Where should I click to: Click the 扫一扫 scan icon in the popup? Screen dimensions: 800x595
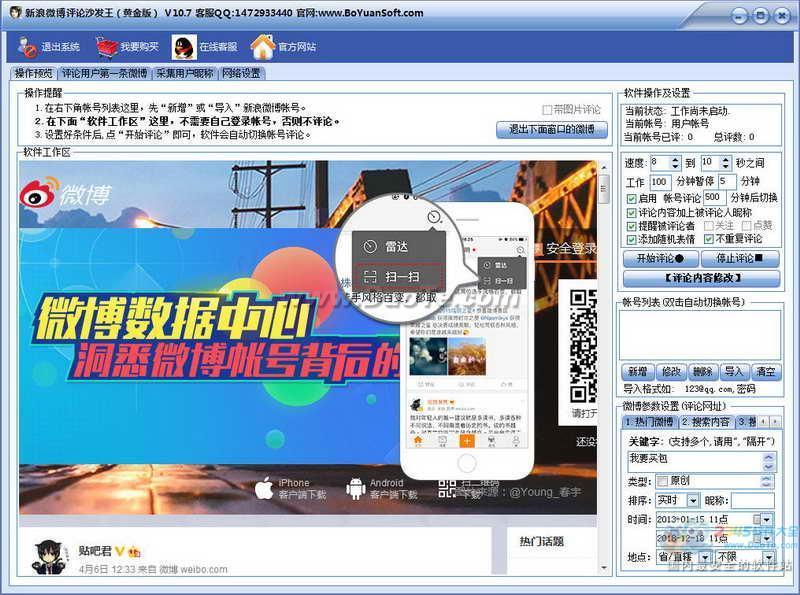[x=369, y=277]
